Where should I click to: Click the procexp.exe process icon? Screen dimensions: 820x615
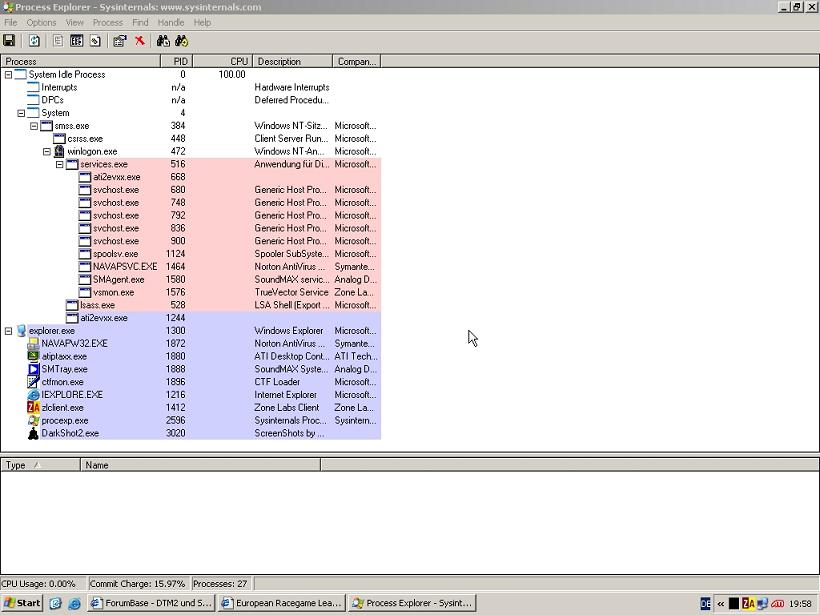coord(33,420)
